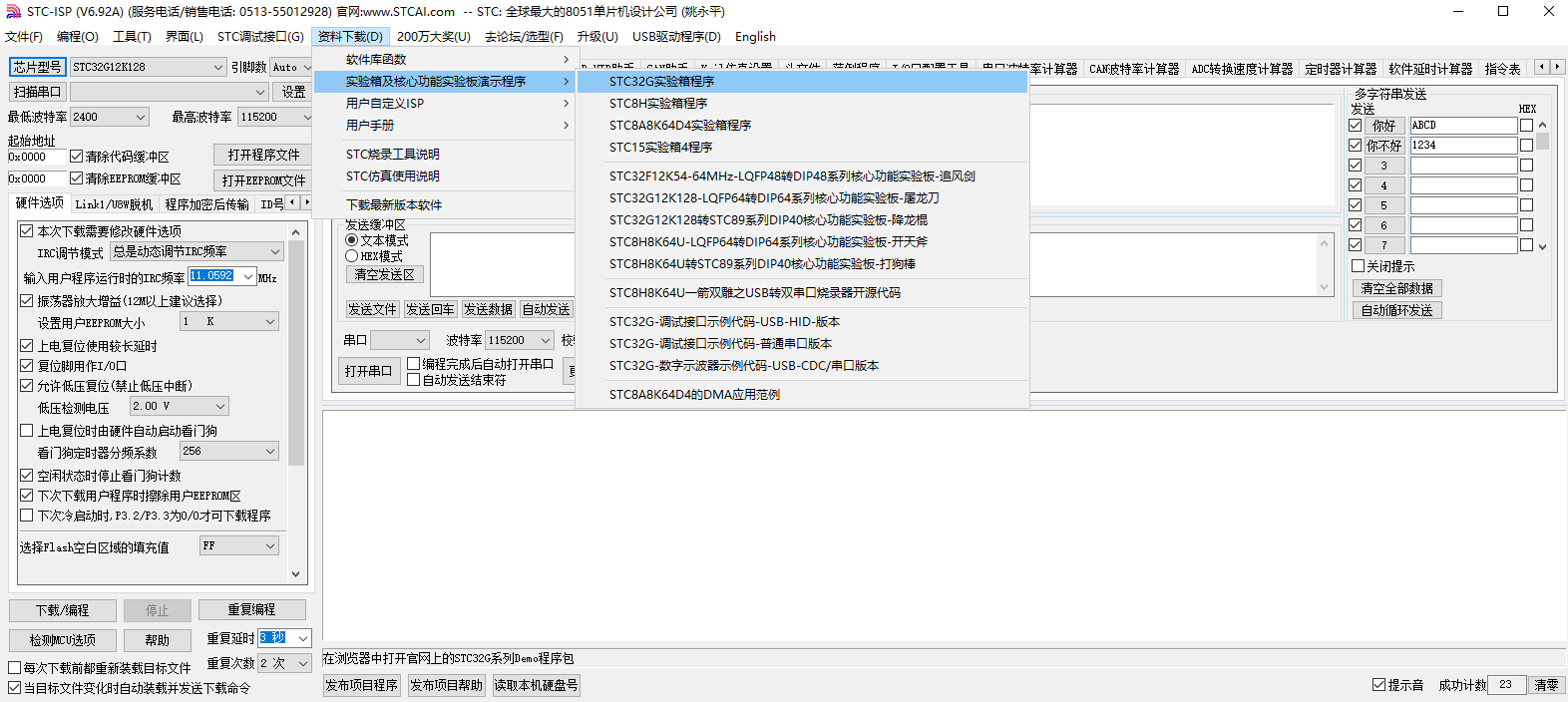This screenshot has width=1568, height=702.
Task: Open 设置用户EEPROM大小 dropdown
Action: (228, 321)
